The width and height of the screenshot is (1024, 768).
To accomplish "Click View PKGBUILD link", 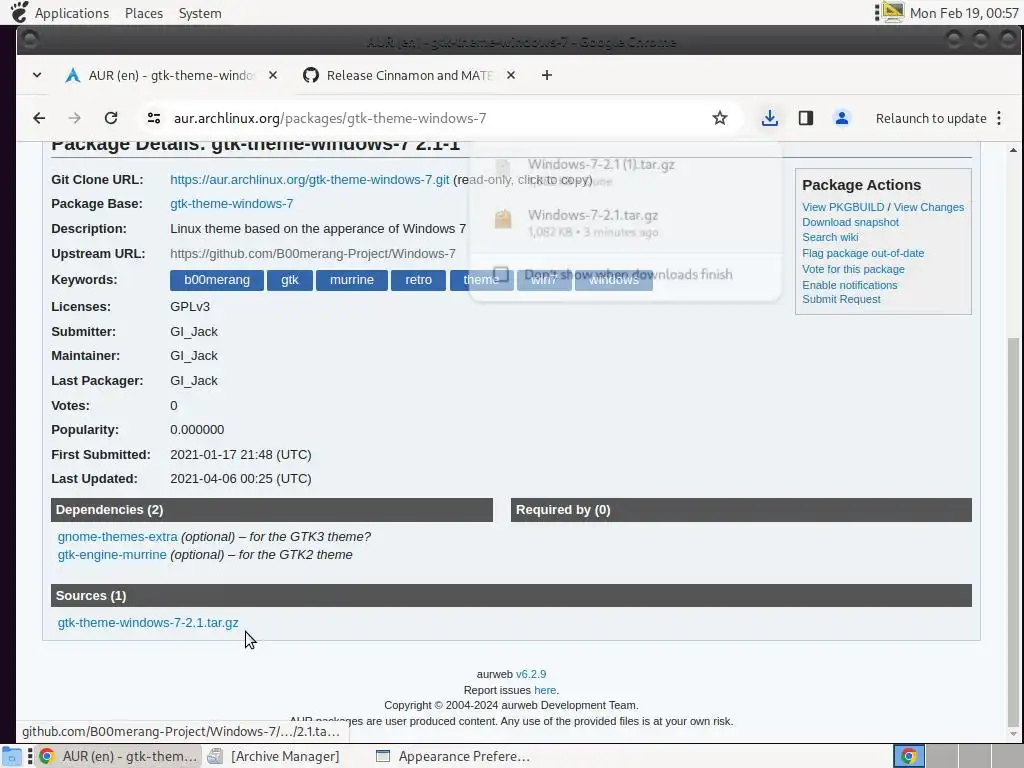I will pos(843,207).
